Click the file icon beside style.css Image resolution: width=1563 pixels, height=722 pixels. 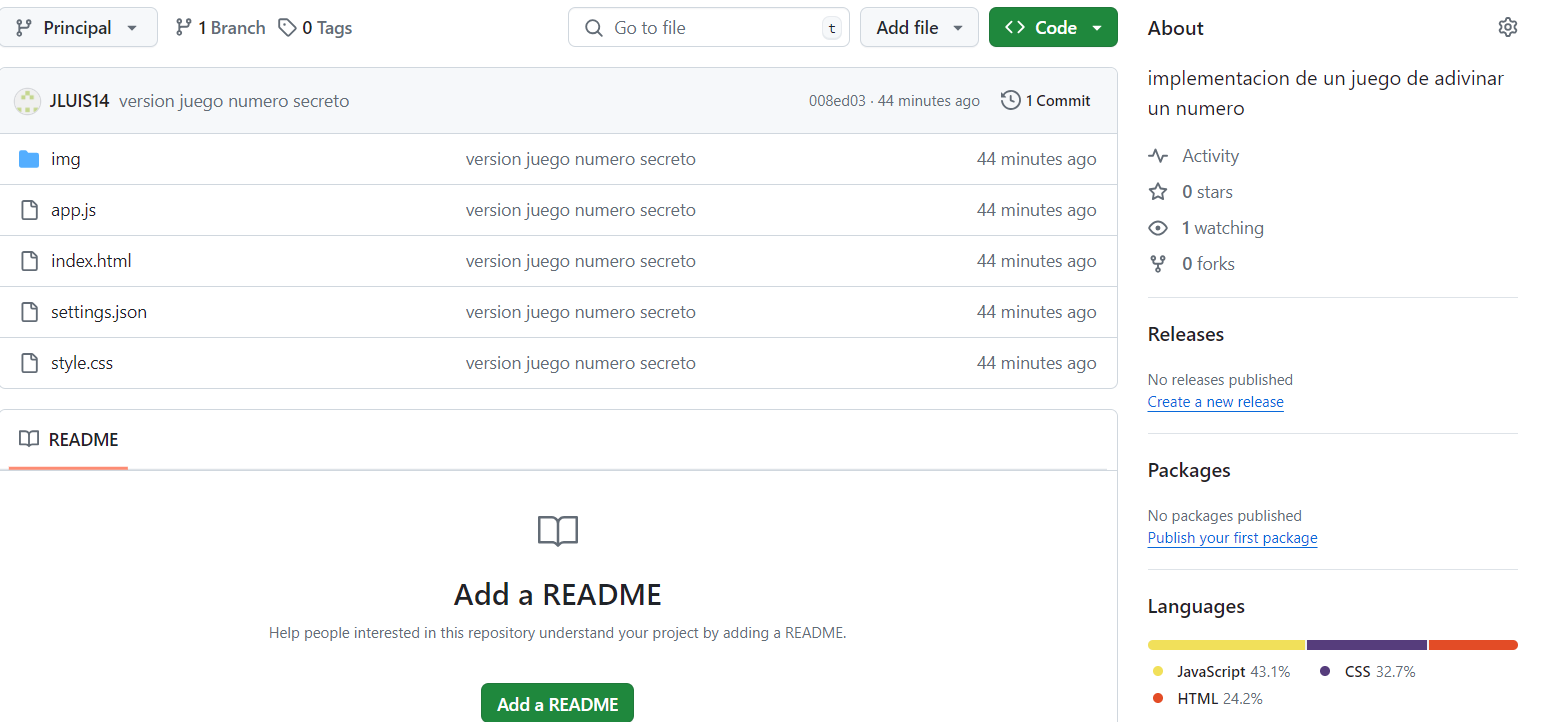coord(30,363)
